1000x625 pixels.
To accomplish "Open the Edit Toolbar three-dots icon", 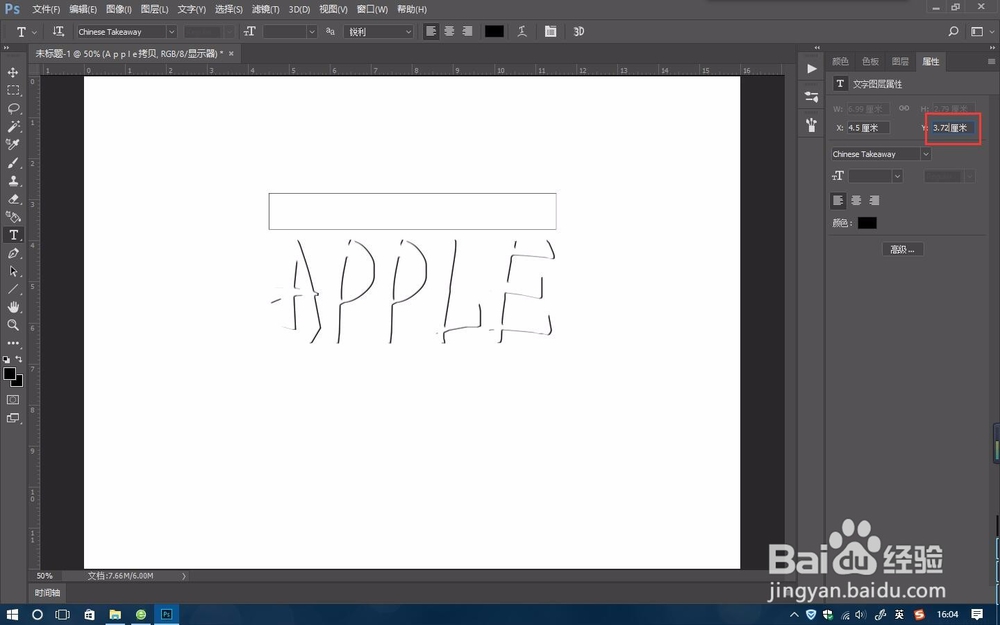I will 13,343.
